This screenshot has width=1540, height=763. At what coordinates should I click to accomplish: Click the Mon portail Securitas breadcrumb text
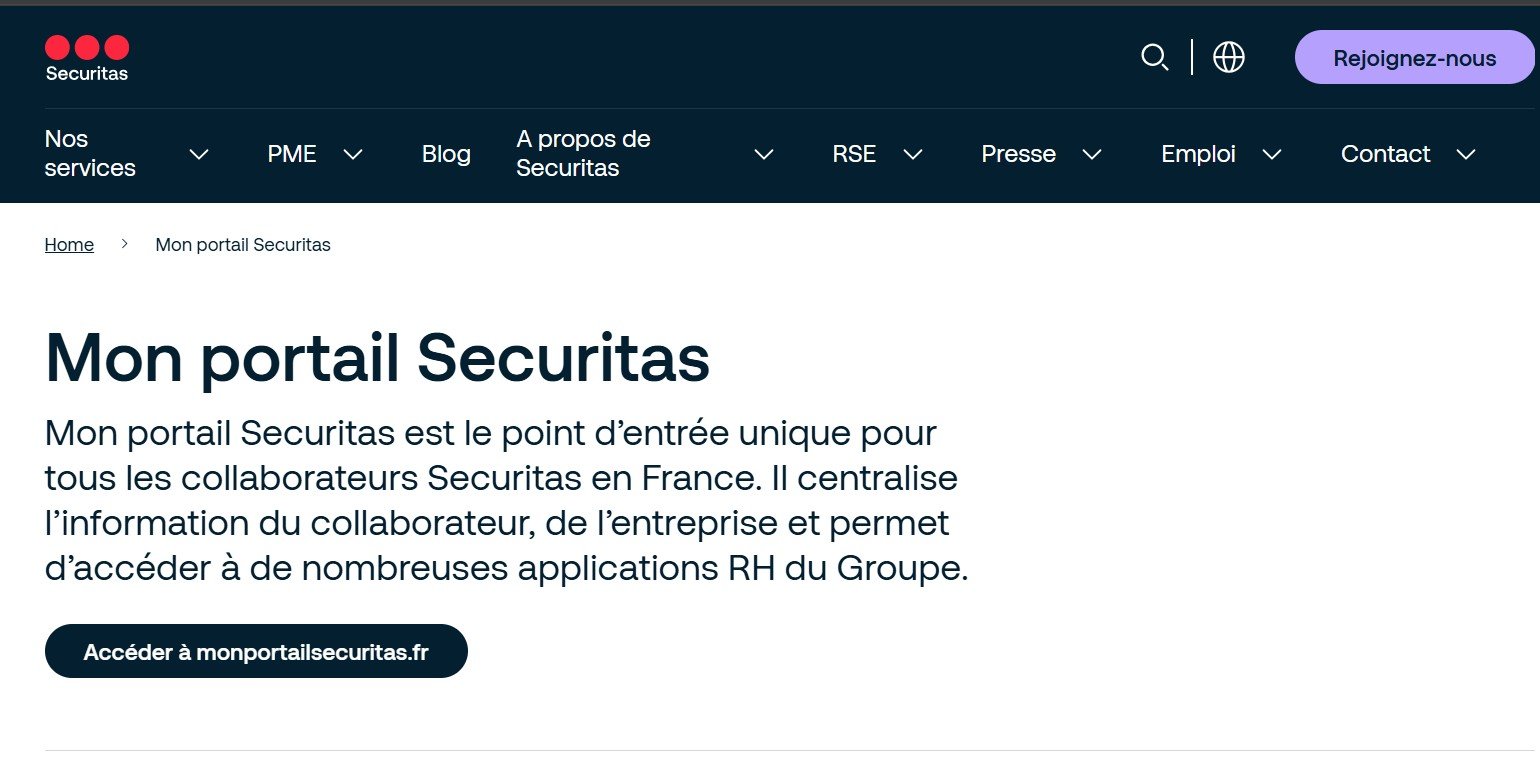(243, 245)
